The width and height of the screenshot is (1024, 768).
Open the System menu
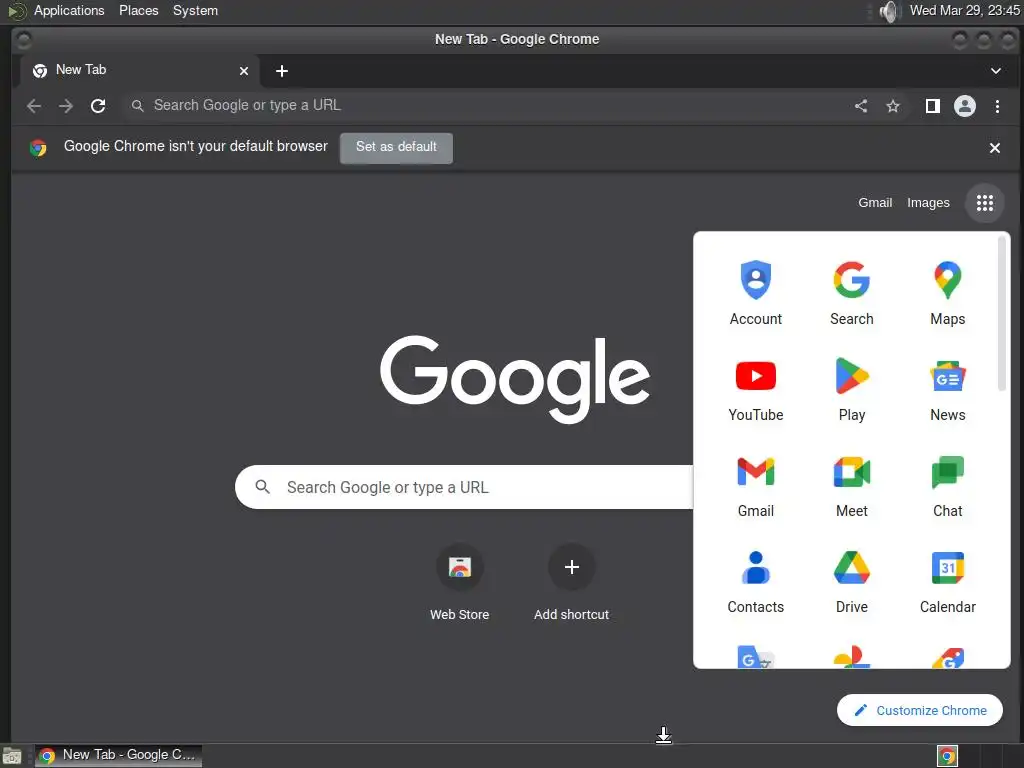tap(195, 10)
